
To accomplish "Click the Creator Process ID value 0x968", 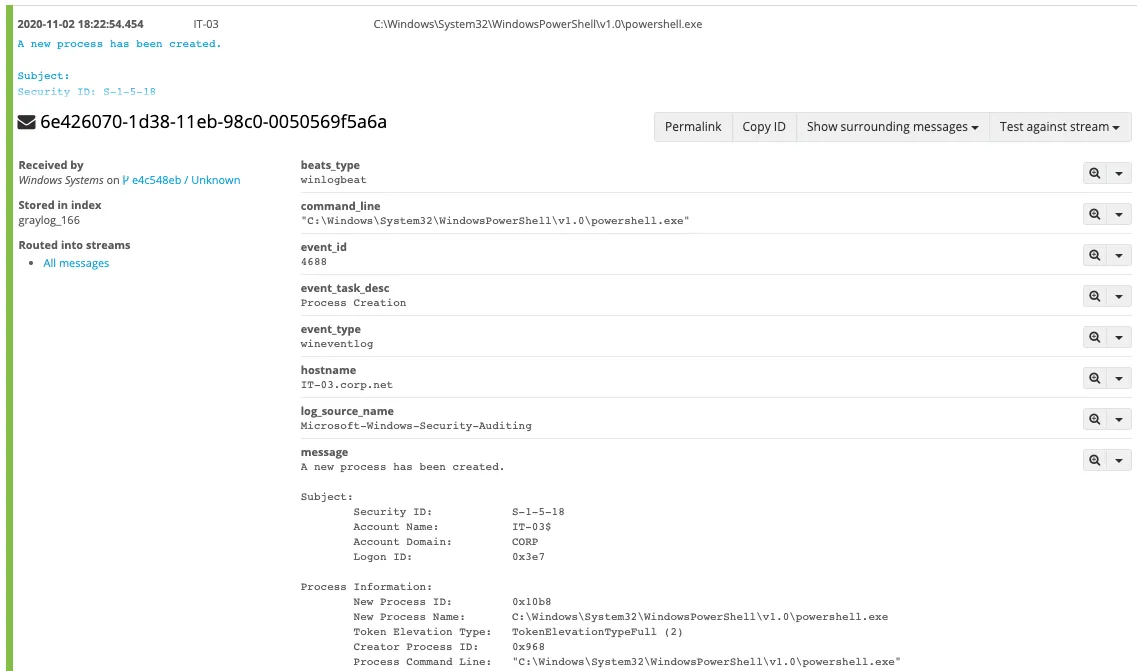I will click(528, 646).
